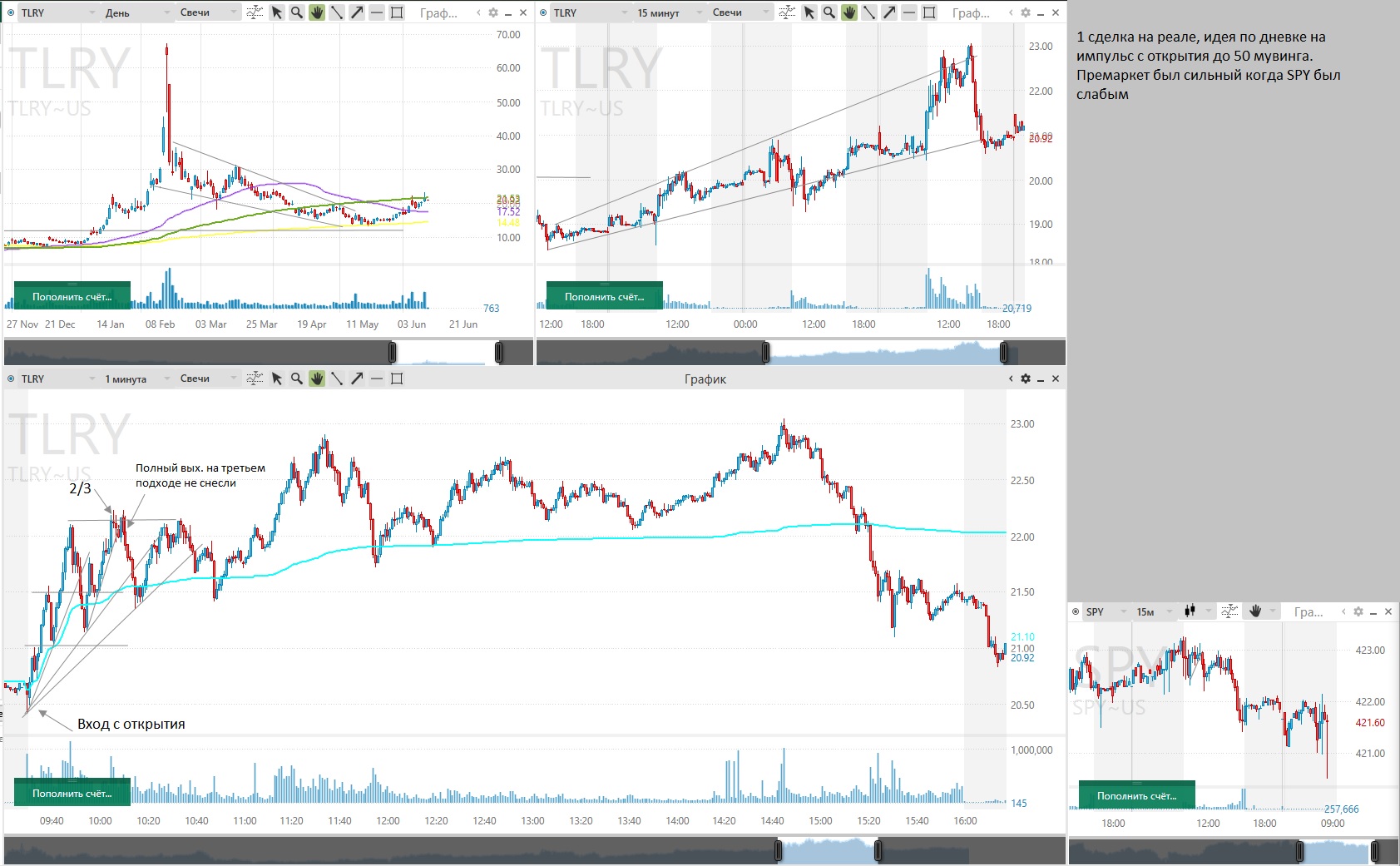Toggle link circle of TLRY daily chart
Image resolution: width=1400 pixels, height=866 pixels.
(x=11, y=12)
